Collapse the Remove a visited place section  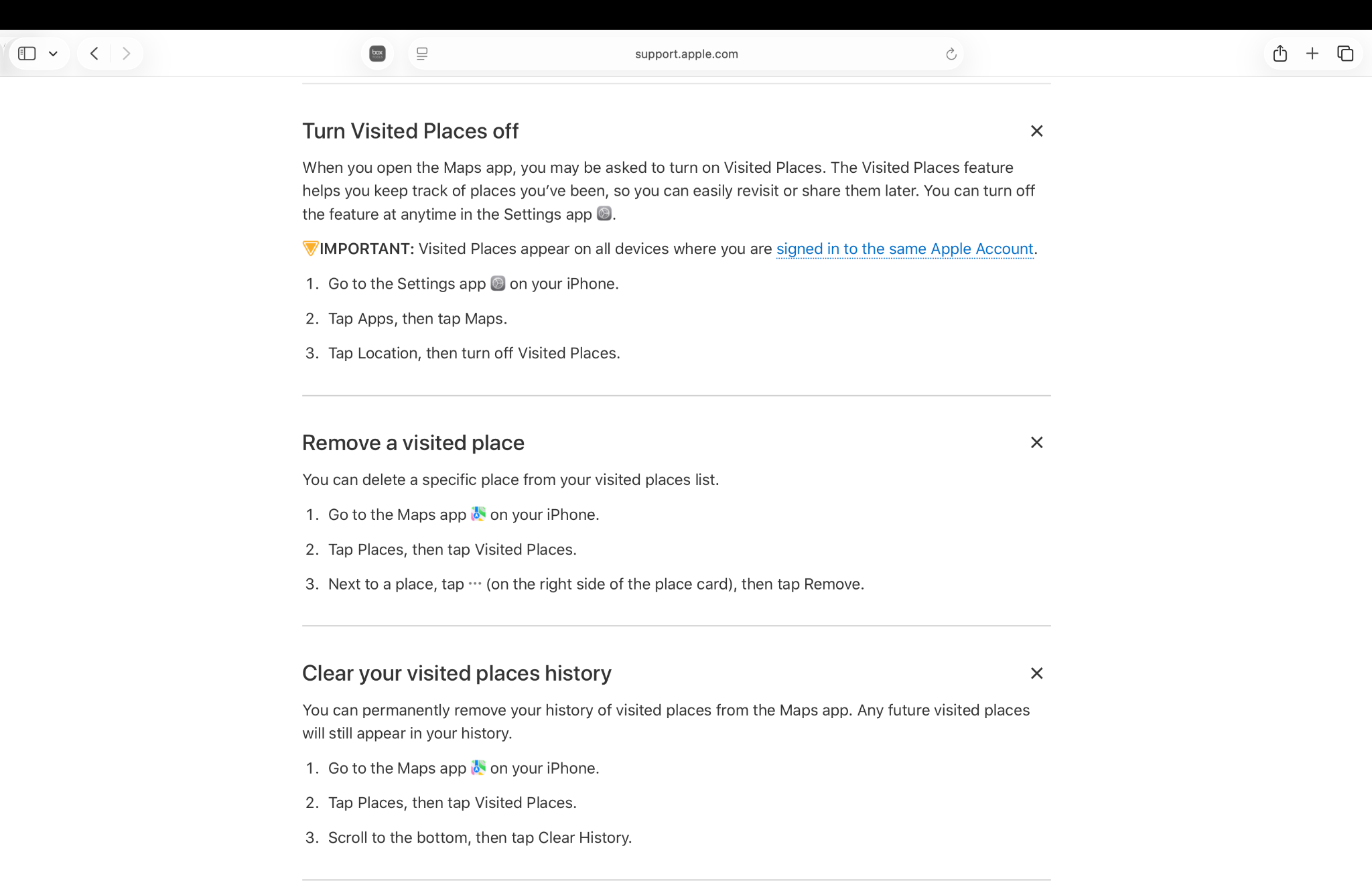click(x=1036, y=443)
